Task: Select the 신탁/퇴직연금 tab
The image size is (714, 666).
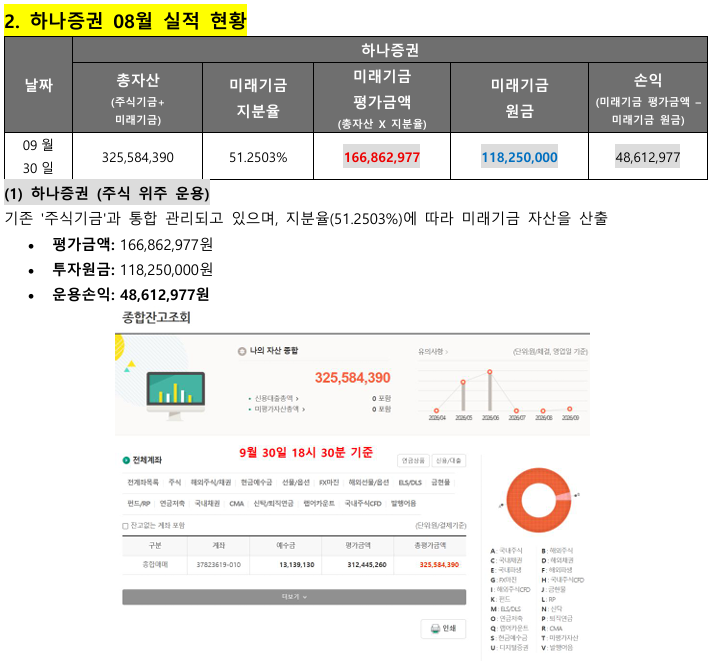Action: click(x=274, y=503)
